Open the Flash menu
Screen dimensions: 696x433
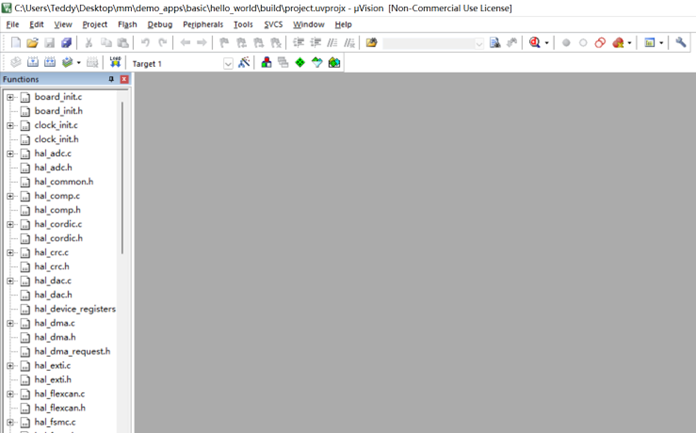pos(127,24)
